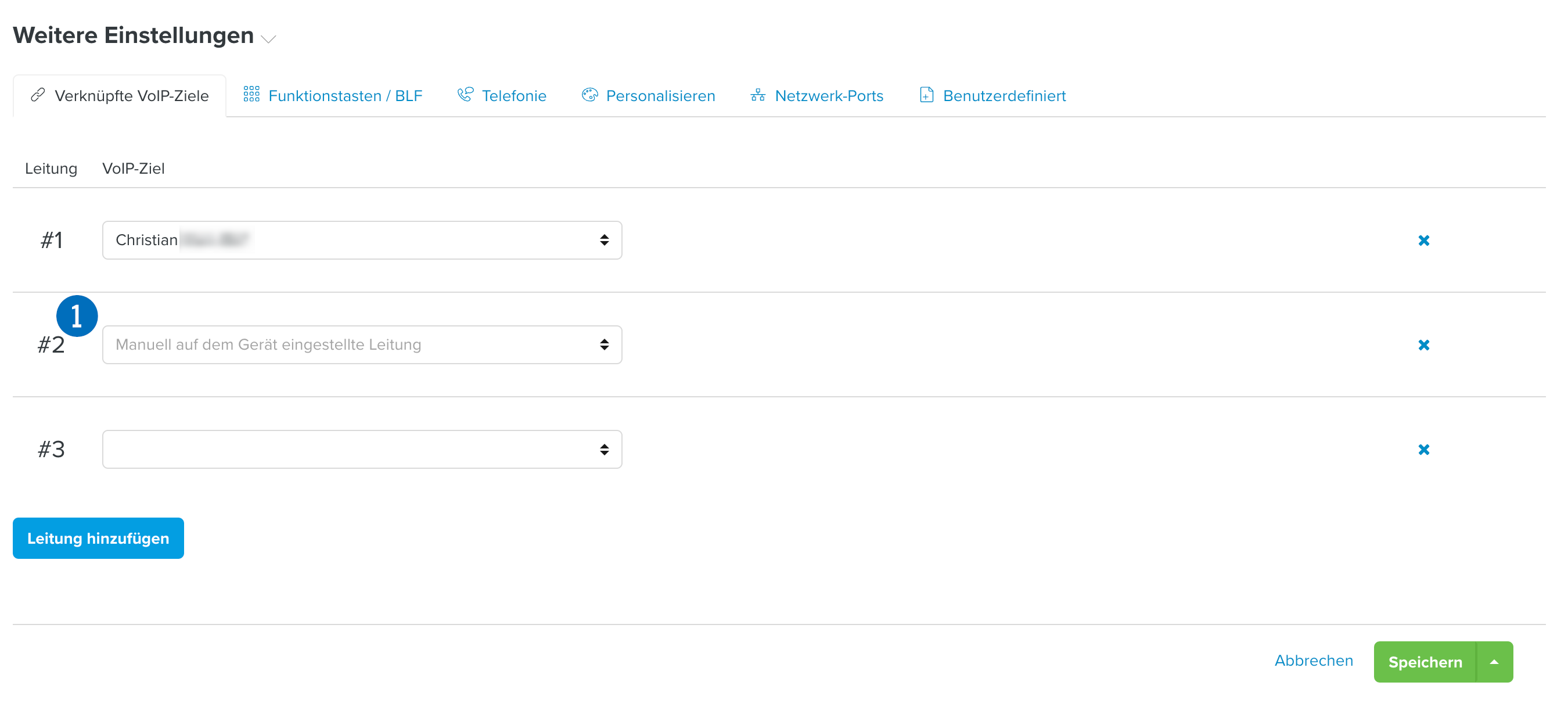The image size is (1568, 718).
Task: Open the line #2 dropdown showing Manuell eingestellte Leitung
Action: pos(362,345)
